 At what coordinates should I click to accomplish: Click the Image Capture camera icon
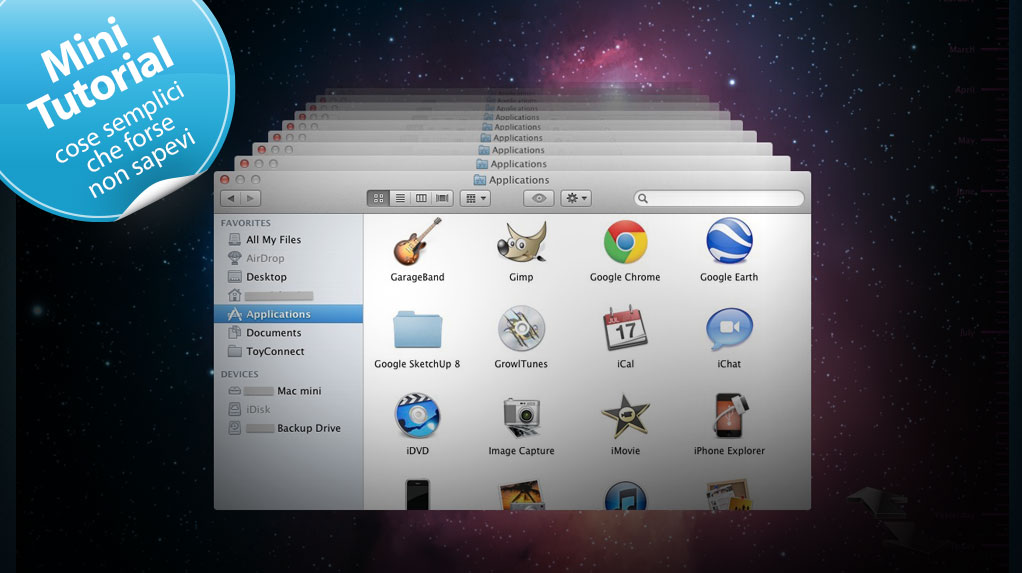[x=521, y=417]
